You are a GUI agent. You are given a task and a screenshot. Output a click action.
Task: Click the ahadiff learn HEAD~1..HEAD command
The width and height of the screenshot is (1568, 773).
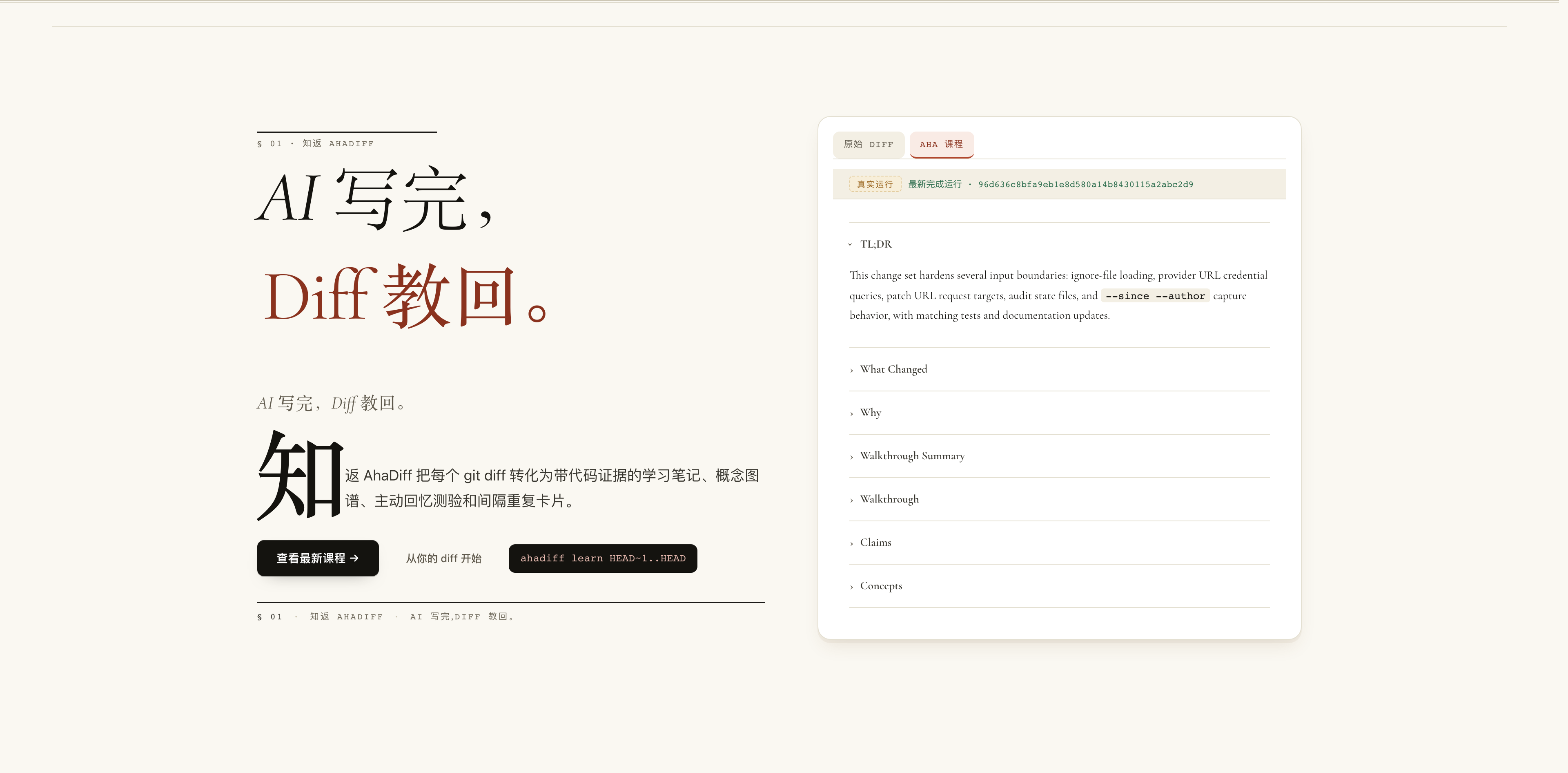pos(603,558)
